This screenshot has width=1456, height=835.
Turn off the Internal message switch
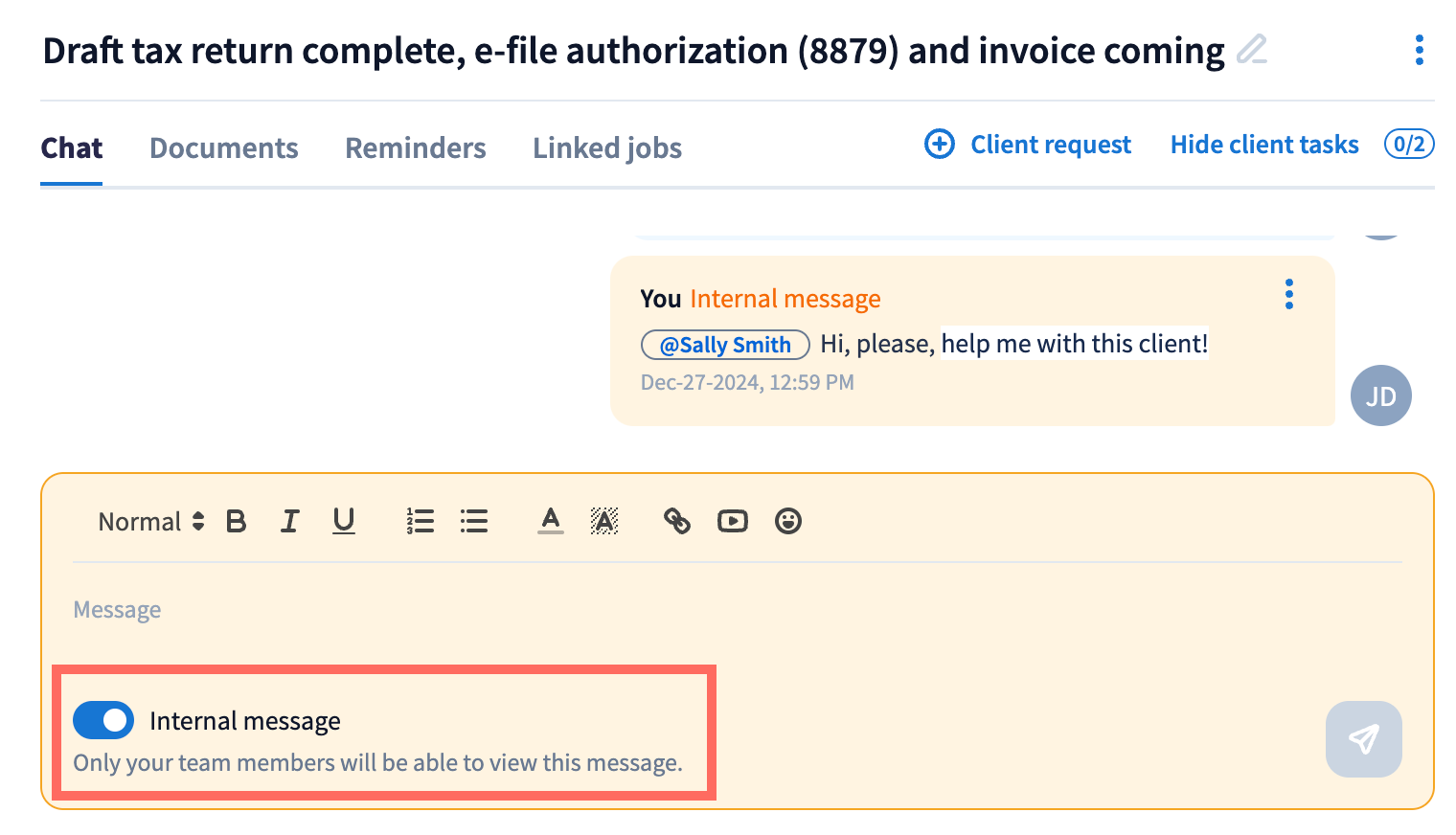(x=103, y=720)
